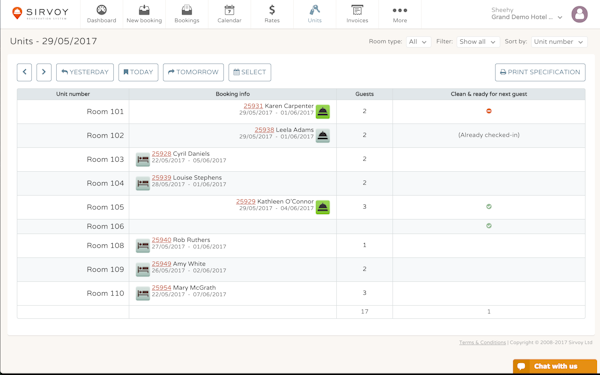Open booking 25928 for Cyril Daniels
The width and height of the screenshot is (600, 375).
coord(161,153)
